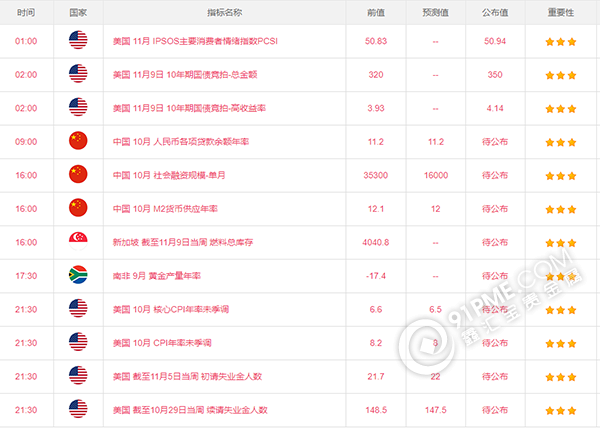Click 预测值 16000 cell
The image size is (600, 431).
(435, 175)
